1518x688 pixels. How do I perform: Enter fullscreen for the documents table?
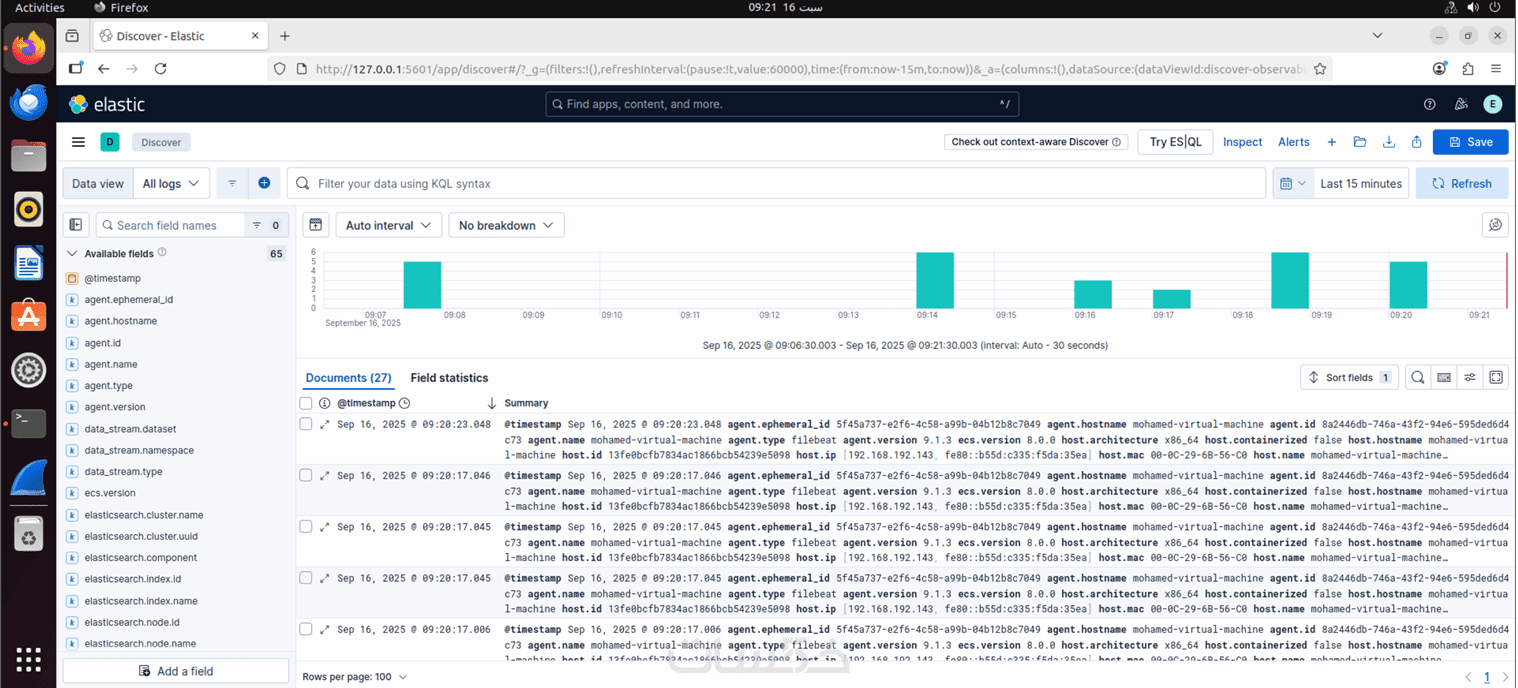coord(1496,377)
